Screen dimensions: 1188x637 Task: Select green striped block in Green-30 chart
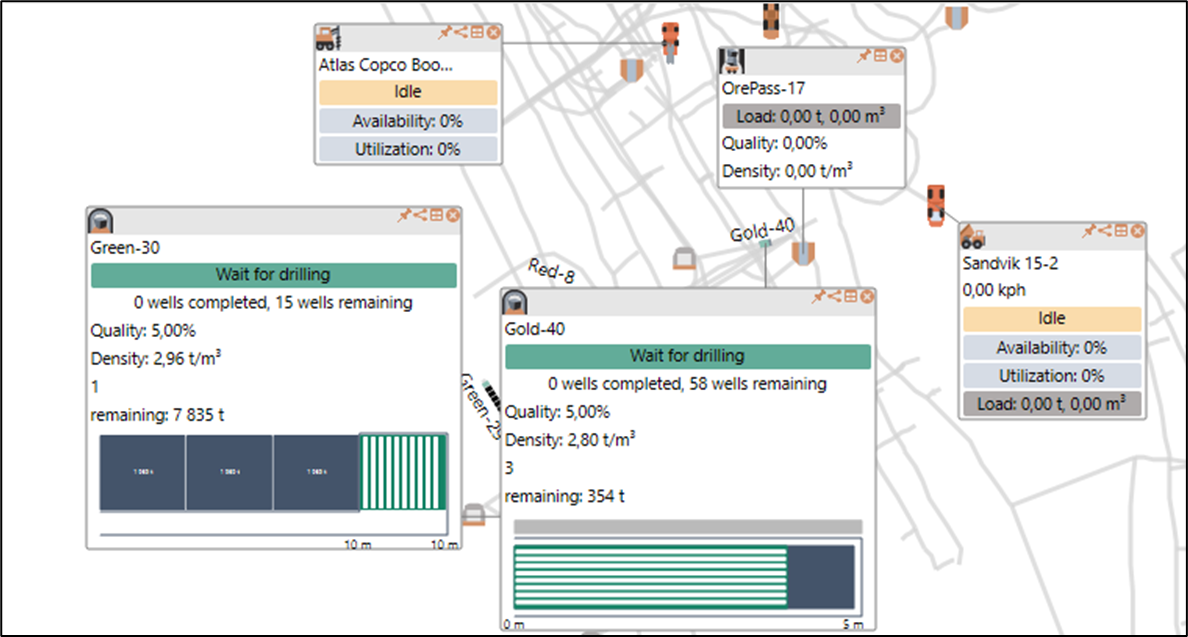pyautogui.click(x=403, y=472)
